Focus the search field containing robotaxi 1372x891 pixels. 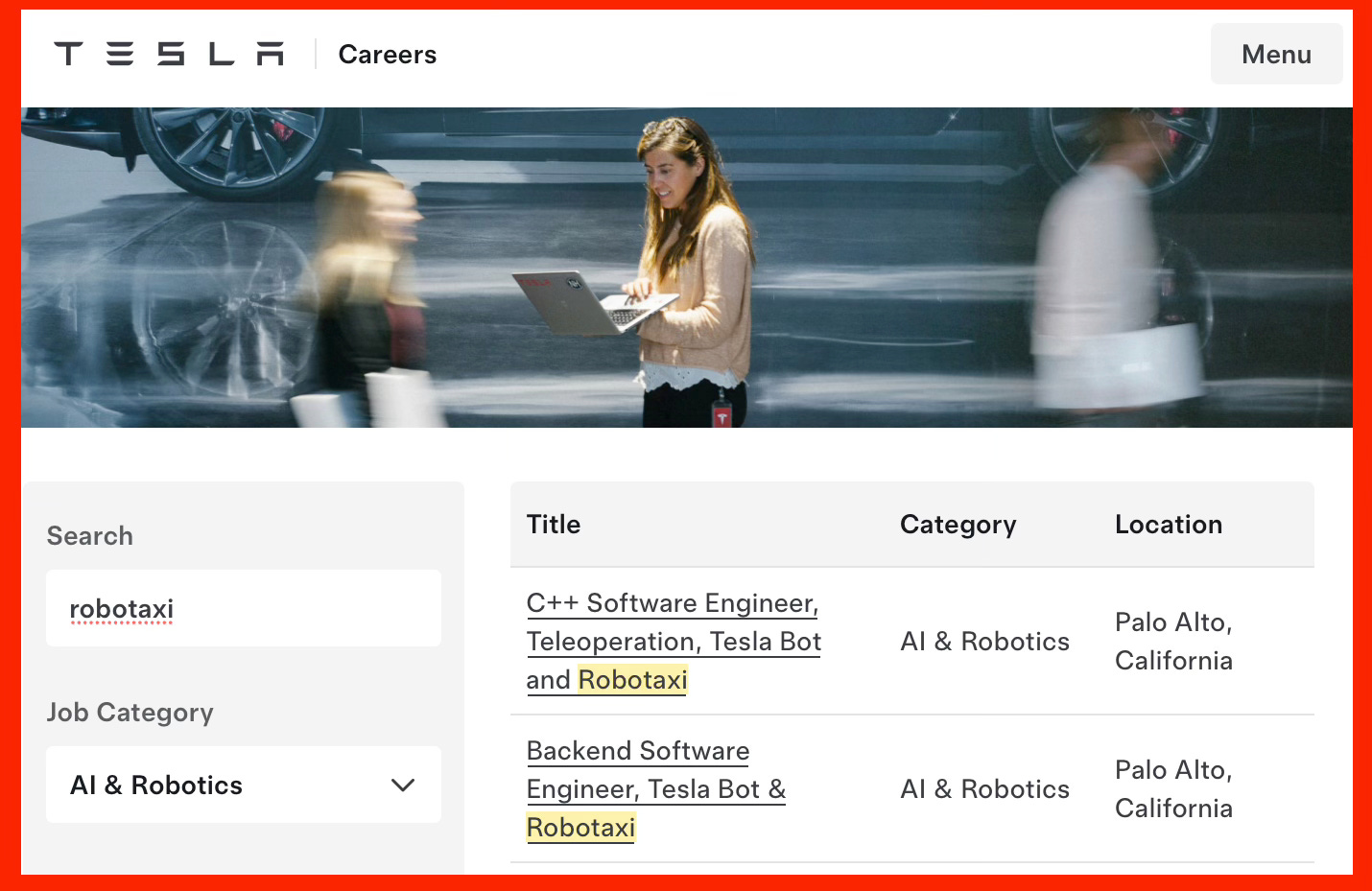244,608
